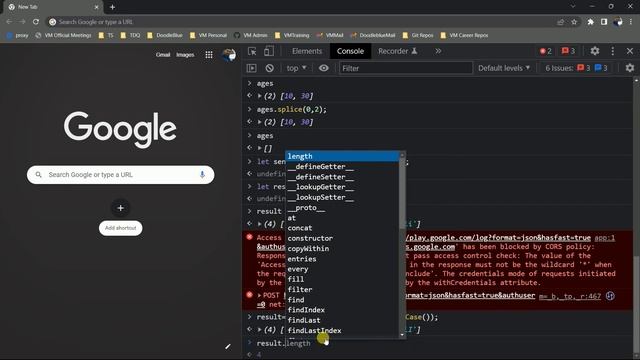Image resolution: width=640 pixels, height=360 pixels.
Task: Open the VM Personal bookmark folder
Action: point(208,36)
